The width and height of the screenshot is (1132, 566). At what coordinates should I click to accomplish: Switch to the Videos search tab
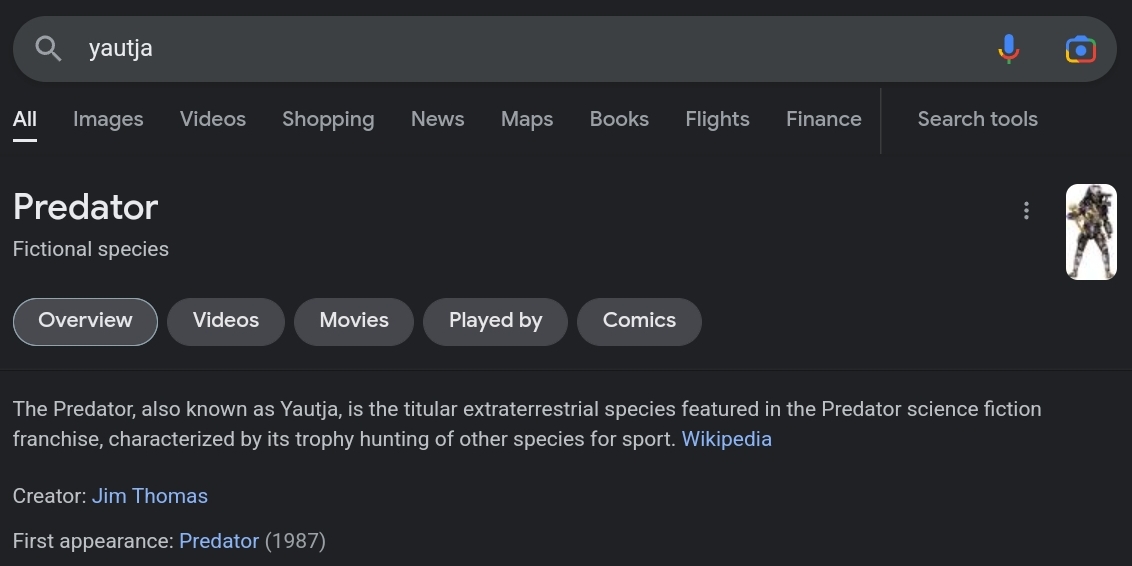(213, 119)
